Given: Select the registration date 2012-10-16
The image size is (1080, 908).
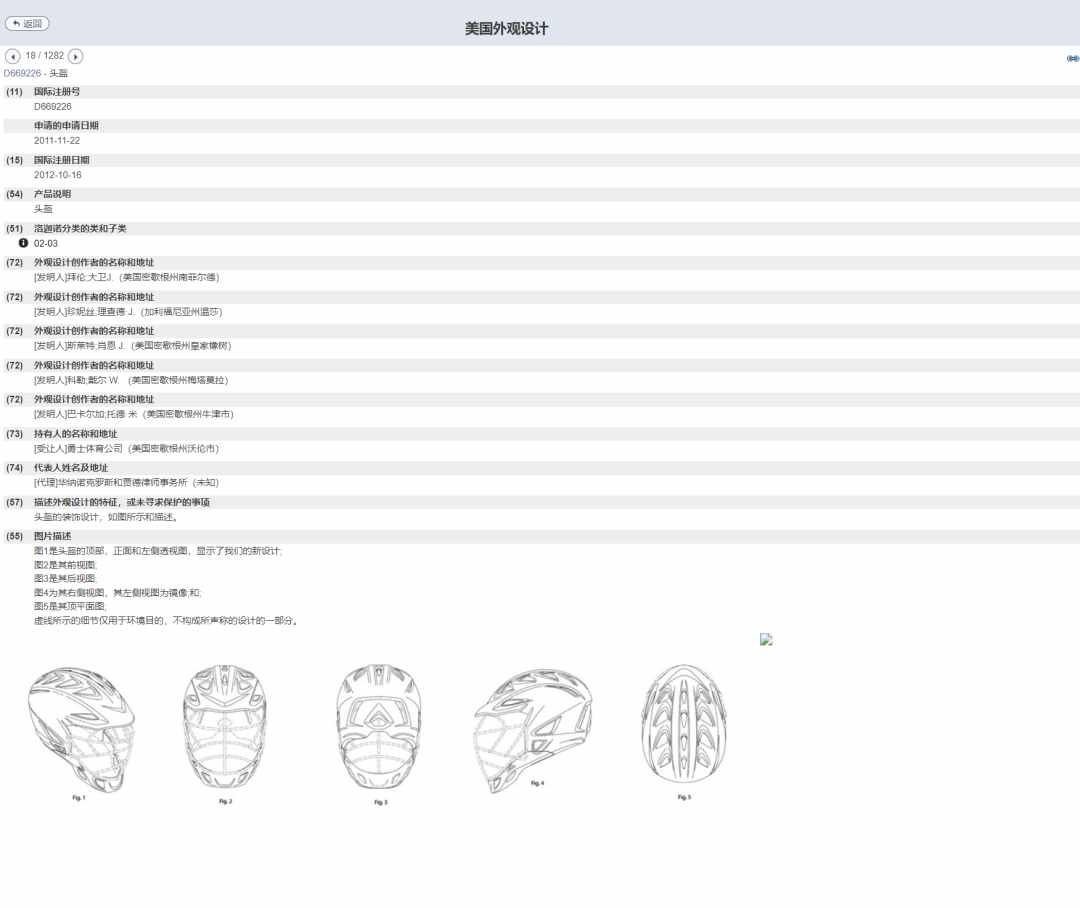Looking at the screenshot, I should coord(57,175).
